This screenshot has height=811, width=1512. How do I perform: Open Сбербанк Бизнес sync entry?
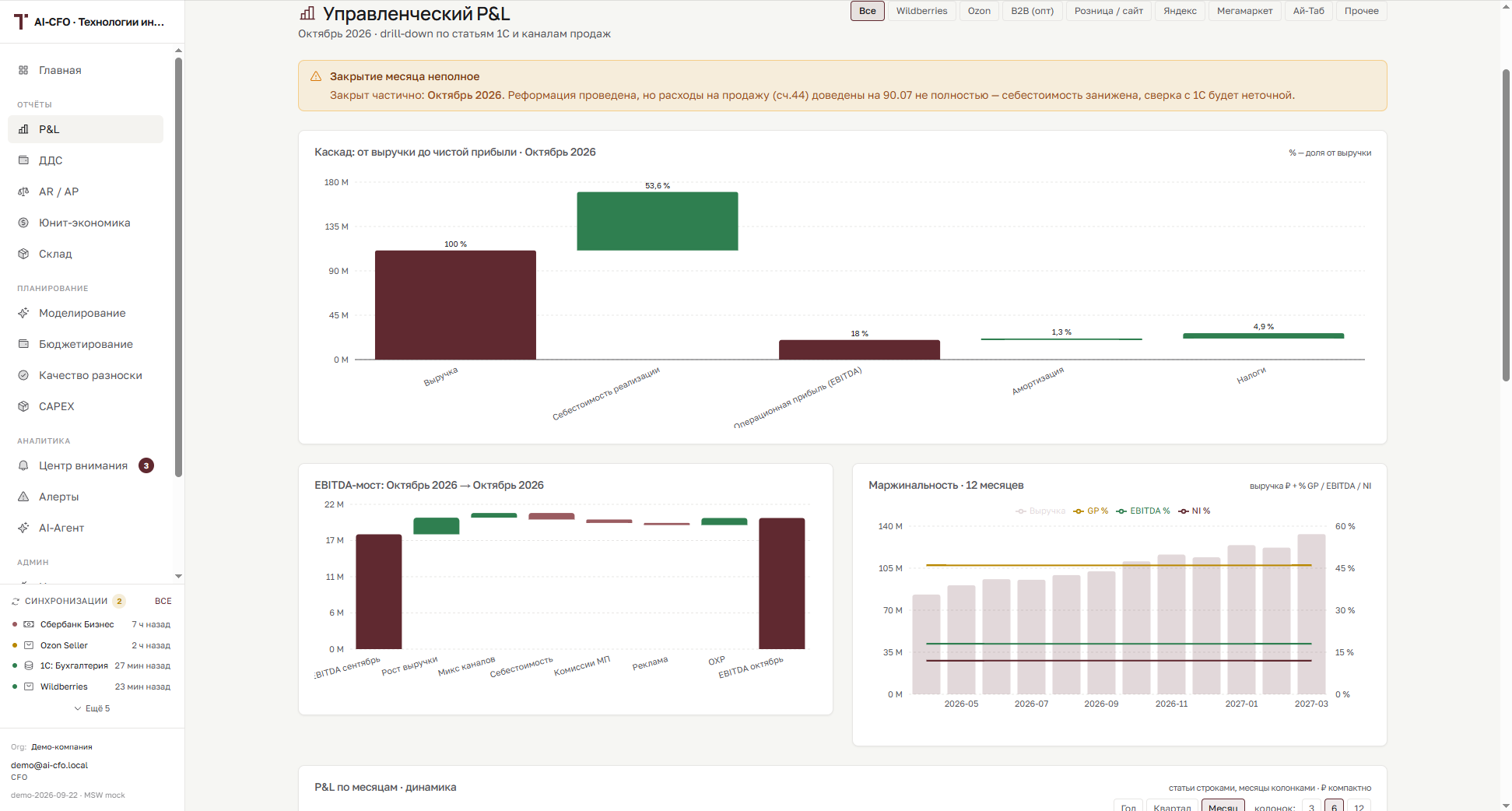click(x=92, y=624)
